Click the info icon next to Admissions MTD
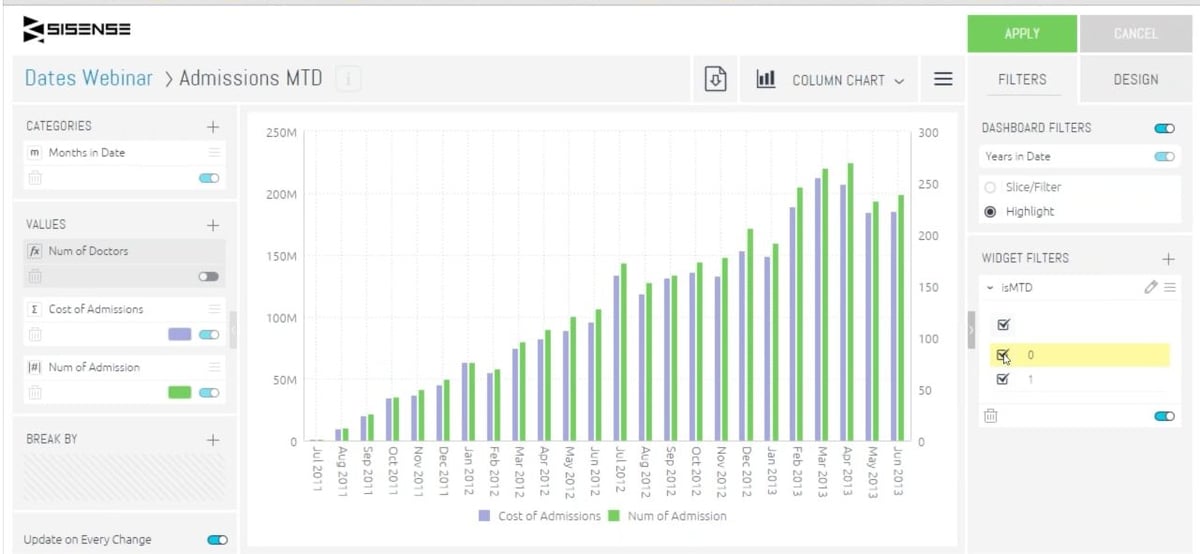Screen dimensions: 1200x554 348,78
